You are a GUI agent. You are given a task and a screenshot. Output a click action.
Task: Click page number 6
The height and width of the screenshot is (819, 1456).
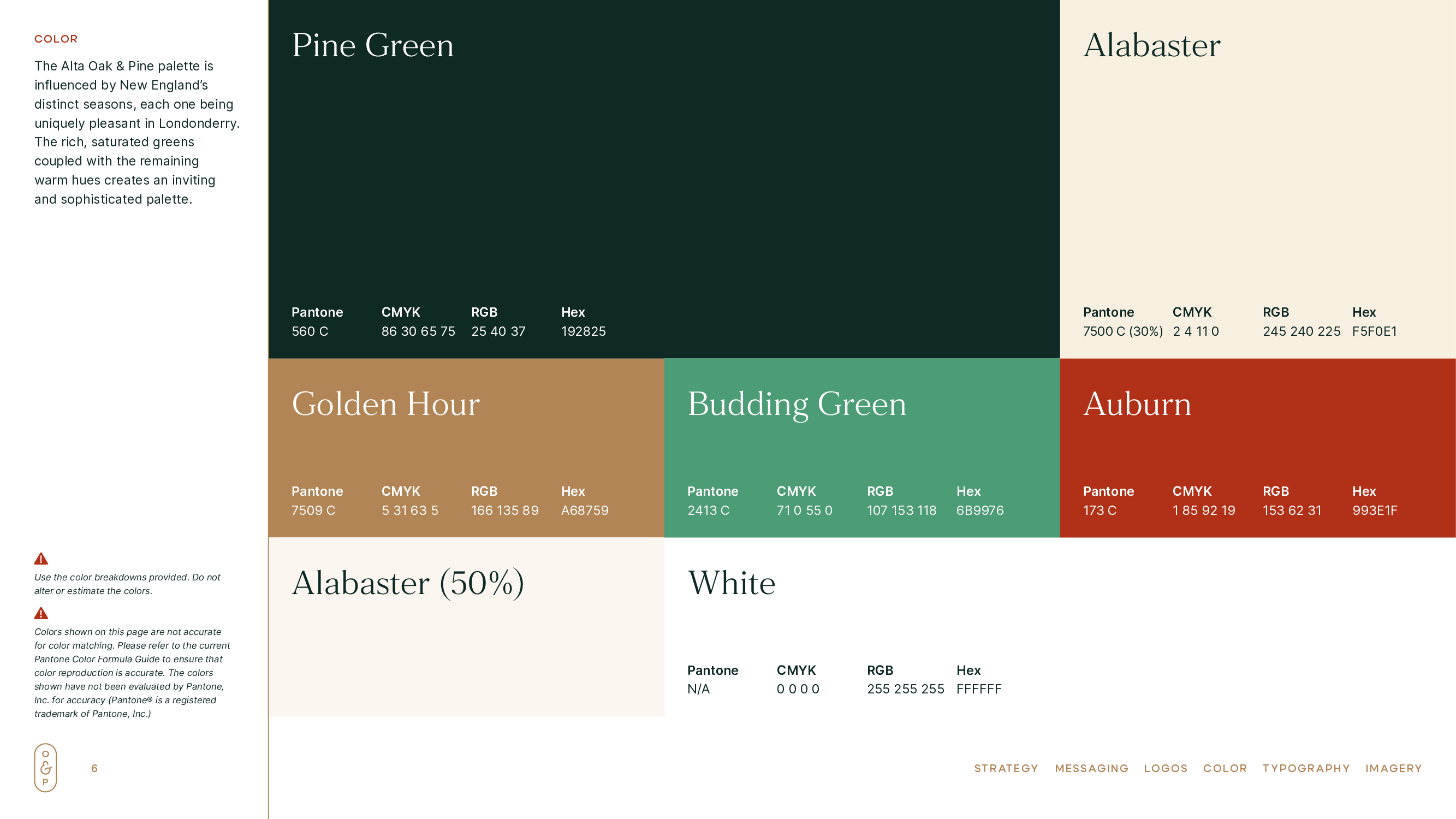click(x=94, y=768)
